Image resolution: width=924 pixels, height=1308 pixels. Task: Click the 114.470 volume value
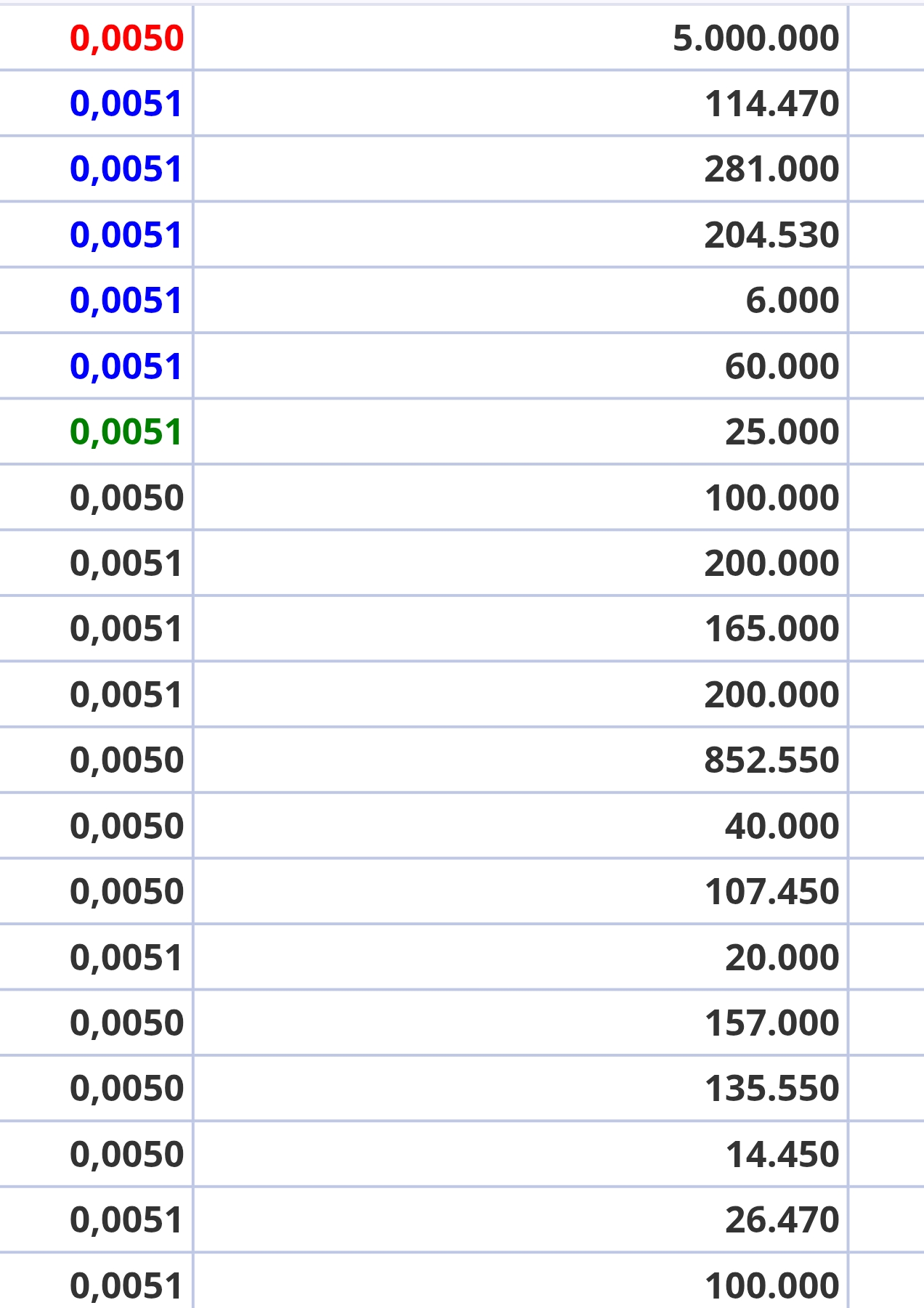coord(771,104)
